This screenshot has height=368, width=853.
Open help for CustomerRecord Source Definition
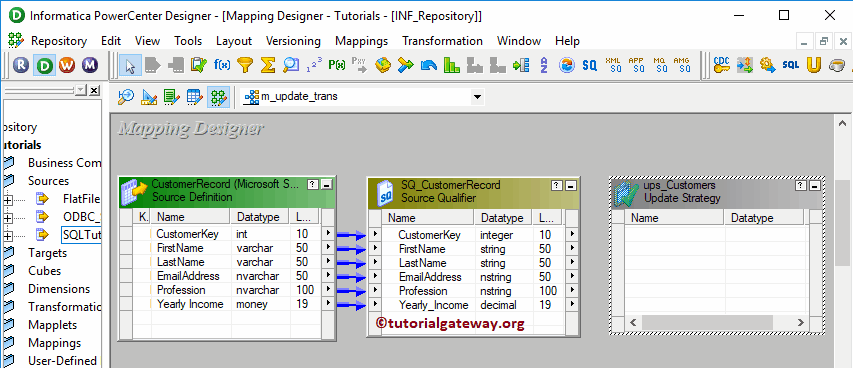click(313, 185)
